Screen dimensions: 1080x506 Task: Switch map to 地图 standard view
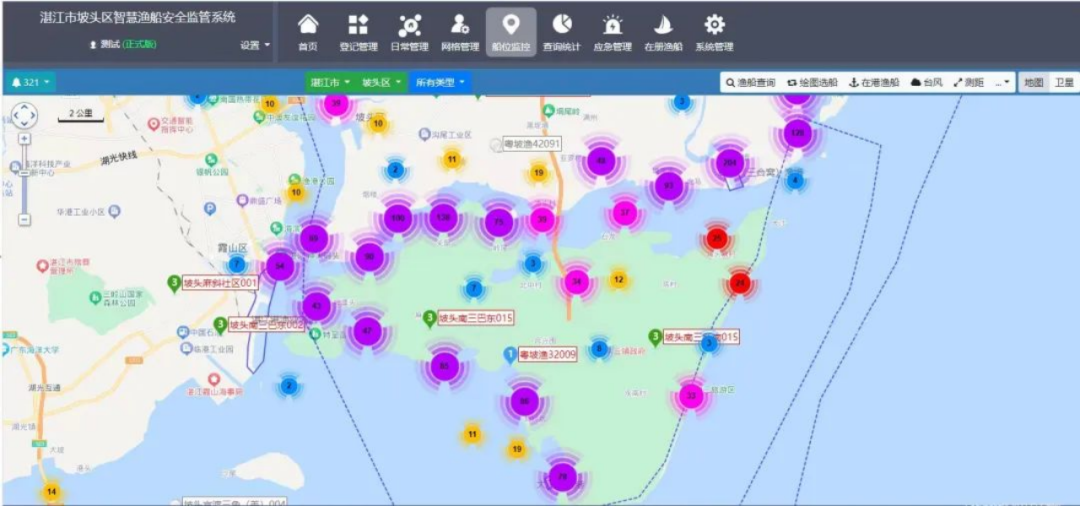coord(1033,82)
